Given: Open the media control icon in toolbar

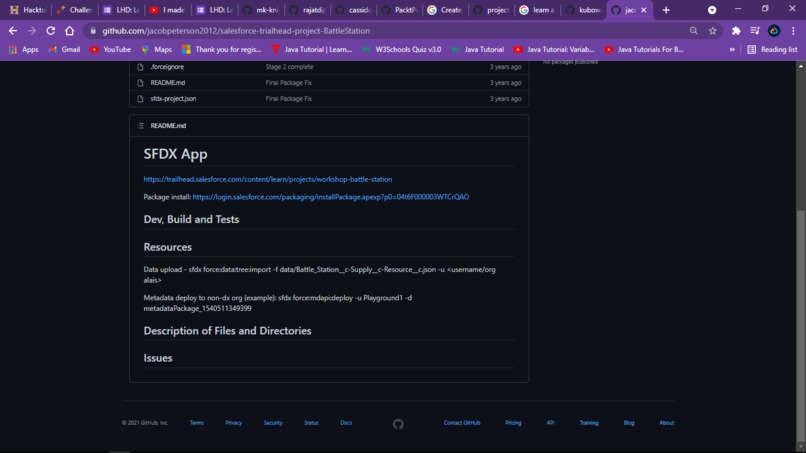Looking at the screenshot, I should (755, 31).
